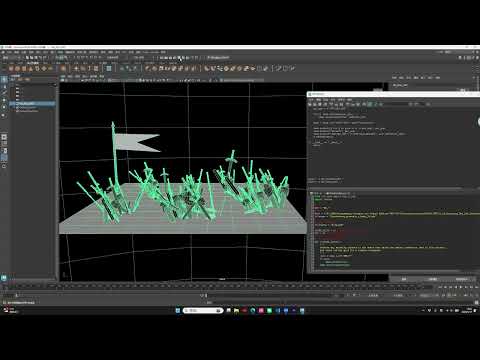
Task: Click the Script Editor window title bar
Action: click(x=393, y=94)
